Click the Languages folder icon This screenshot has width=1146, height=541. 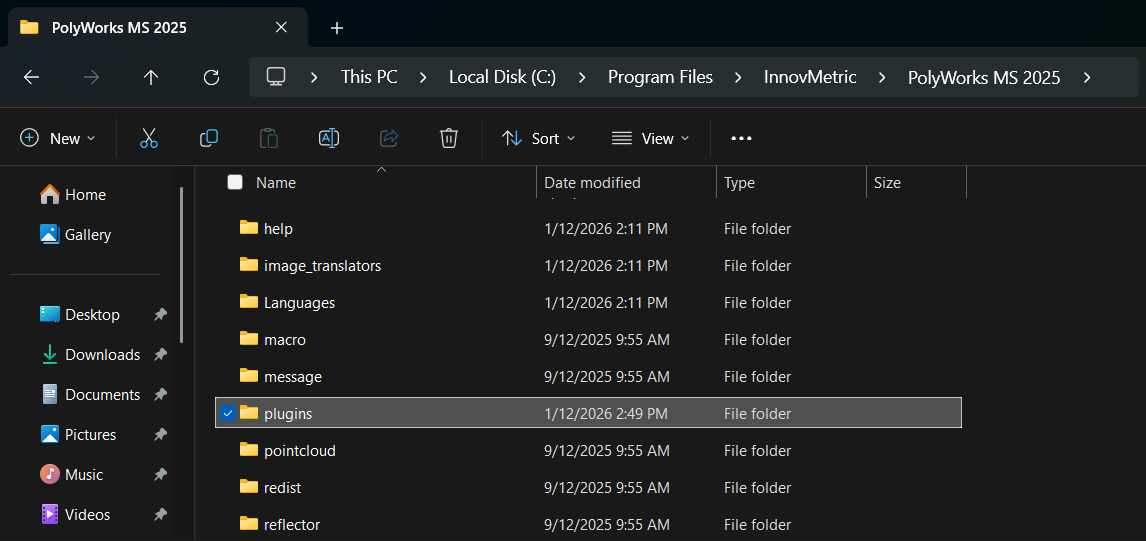(249, 302)
